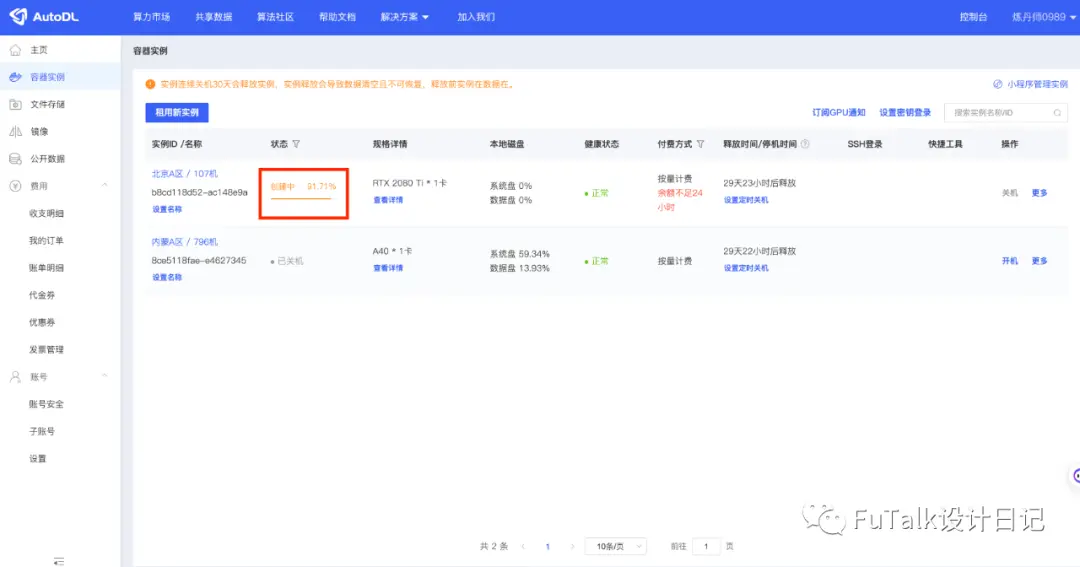Screen dimensions: 1080x567
Task: Open 更多 menu for 内蒙A区 instance
Action: point(1039,261)
